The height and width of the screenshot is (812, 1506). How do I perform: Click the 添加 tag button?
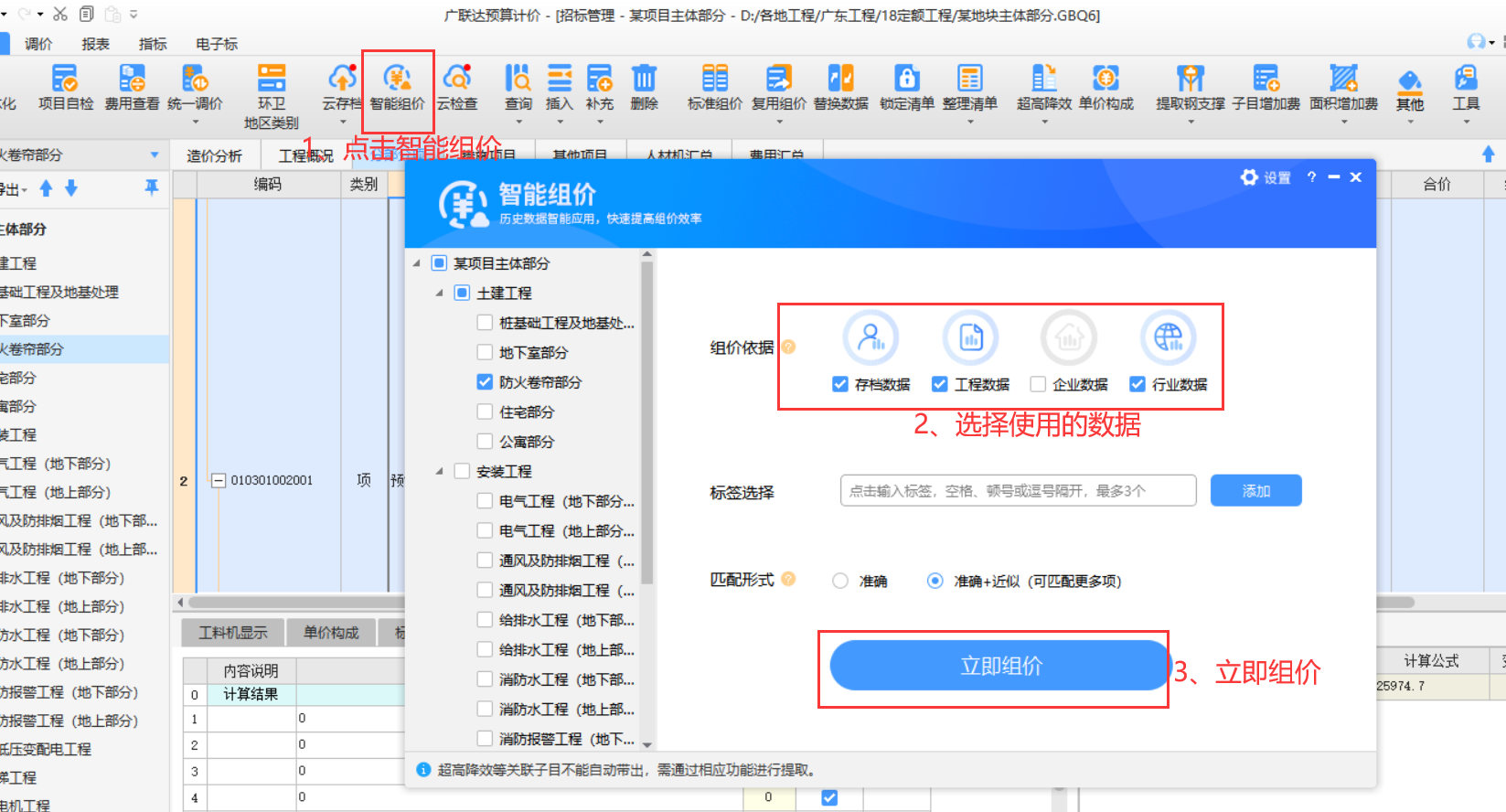click(x=1256, y=491)
